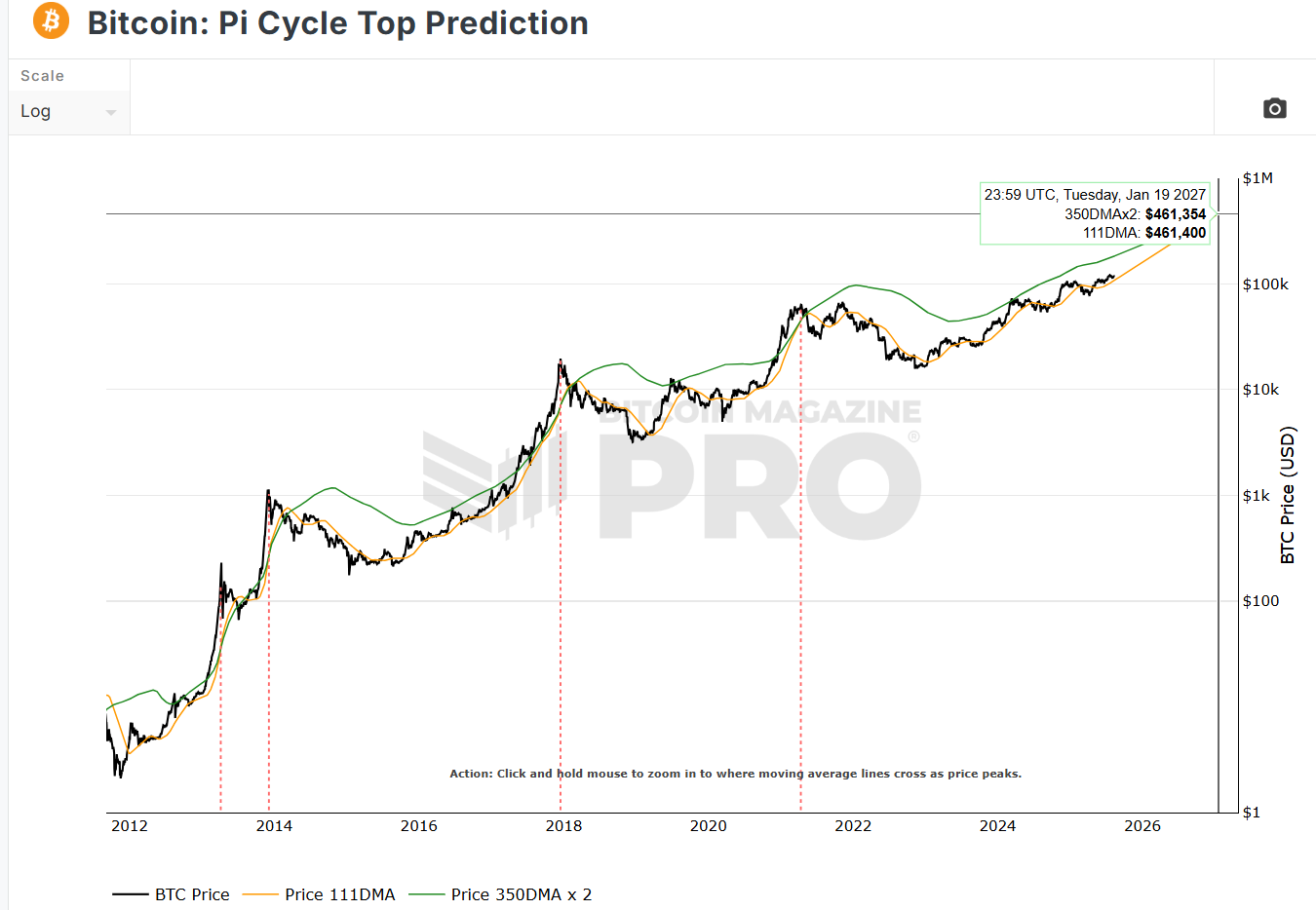Viewport: 1316px width, 910px height.
Task: Click the tooltip box showing Jan 19 2027 data
Action: pos(1094,213)
